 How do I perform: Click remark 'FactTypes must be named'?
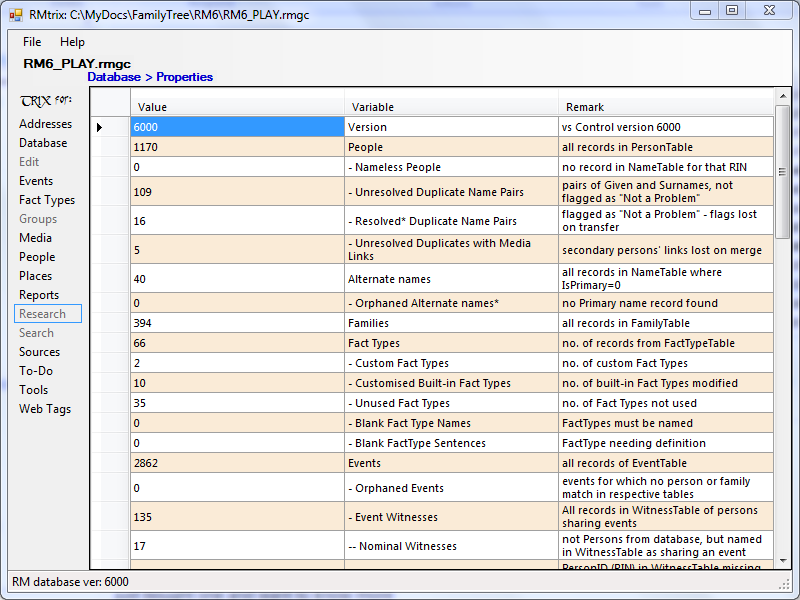coord(666,423)
